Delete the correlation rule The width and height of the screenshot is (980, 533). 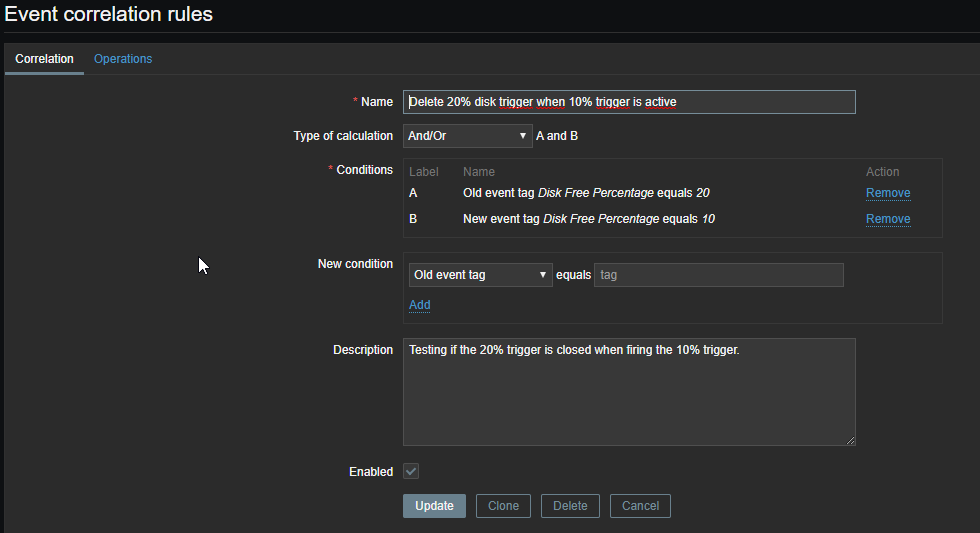pos(570,506)
